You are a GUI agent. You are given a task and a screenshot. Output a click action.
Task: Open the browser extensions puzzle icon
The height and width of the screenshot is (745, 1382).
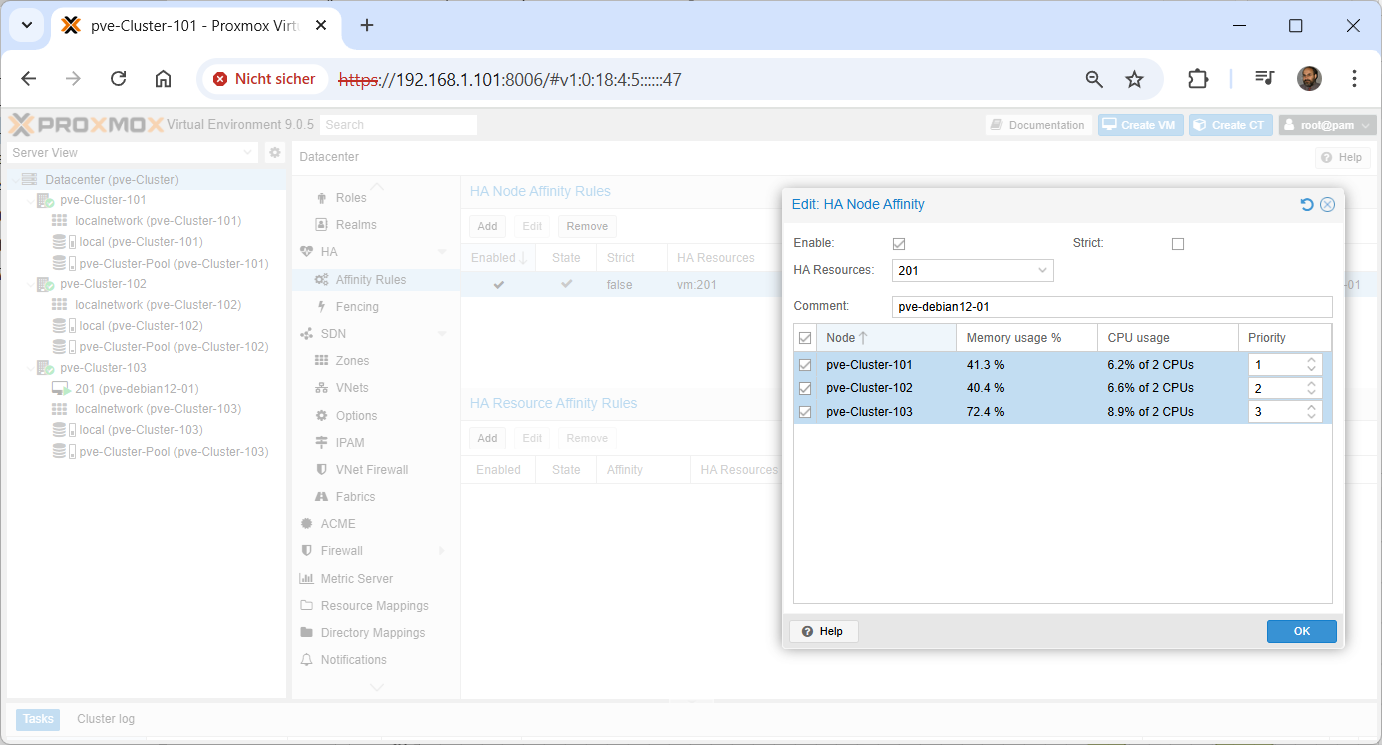coord(1197,79)
